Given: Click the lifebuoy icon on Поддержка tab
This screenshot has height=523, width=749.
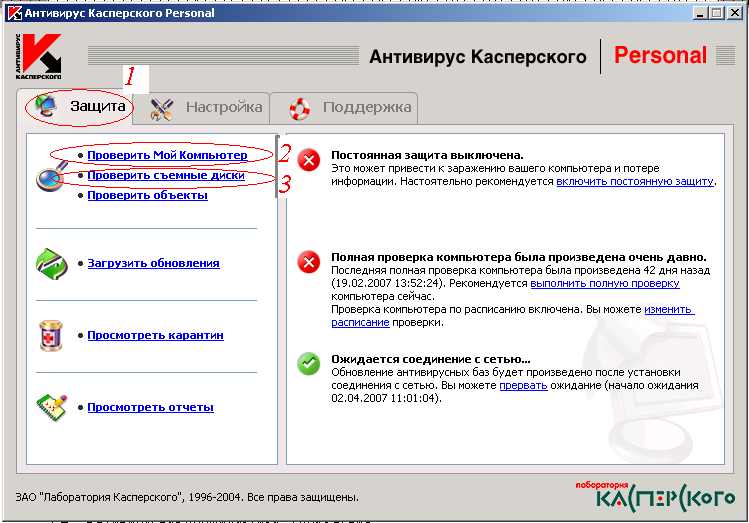Looking at the screenshot, I should [x=300, y=109].
